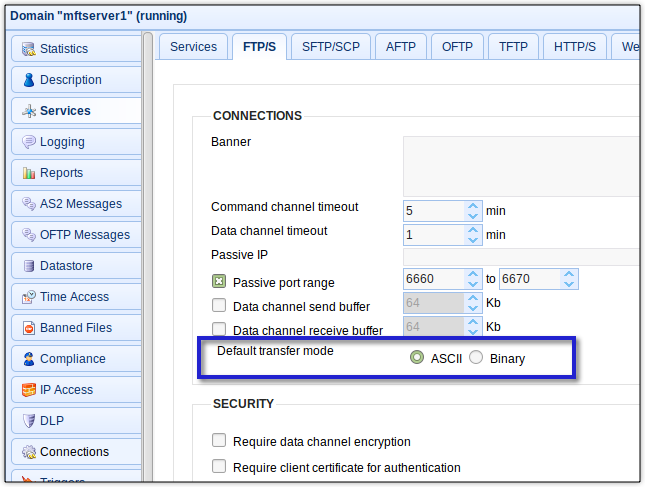
Task: Uncheck the Passive port range checkbox
Action: (x=219, y=282)
